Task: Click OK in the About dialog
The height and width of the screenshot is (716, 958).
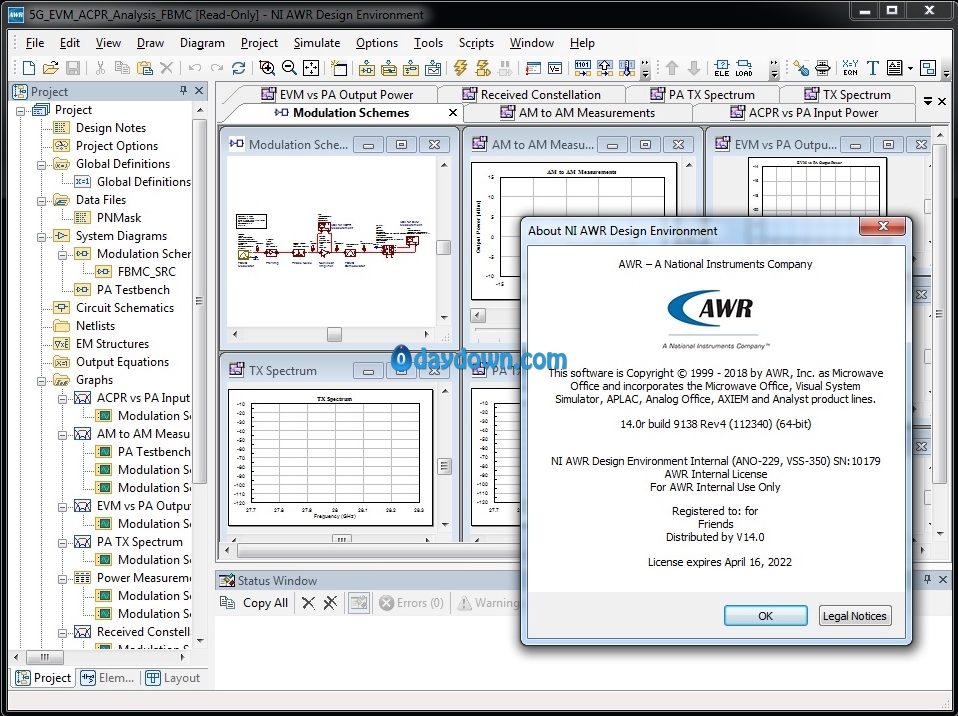Action: tap(766, 616)
